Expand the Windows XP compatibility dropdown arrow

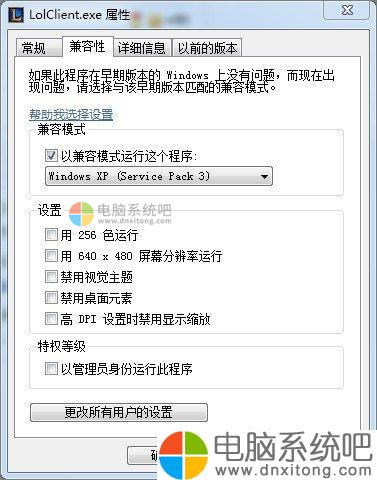click(x=264, y=176)
